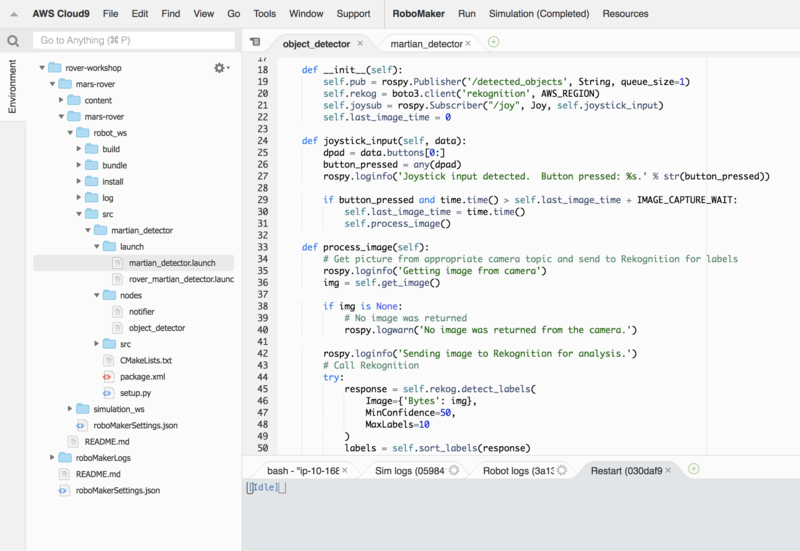This screenshot has width=800, height=551.
Task: Click the roboMakerLogs folder icon
Action: point(65,458)
